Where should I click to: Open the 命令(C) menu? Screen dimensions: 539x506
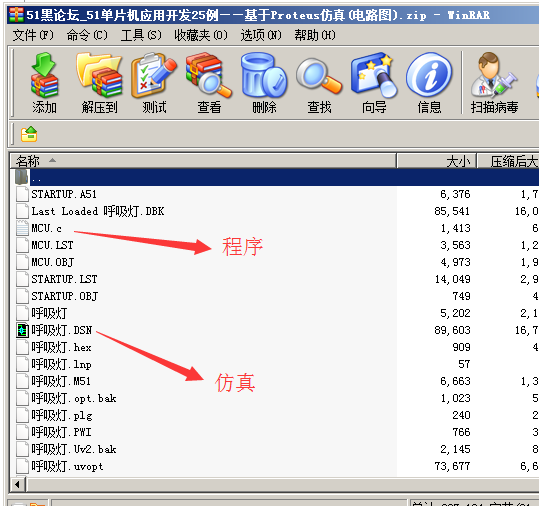pyautogui.click(x=87, y=35)
